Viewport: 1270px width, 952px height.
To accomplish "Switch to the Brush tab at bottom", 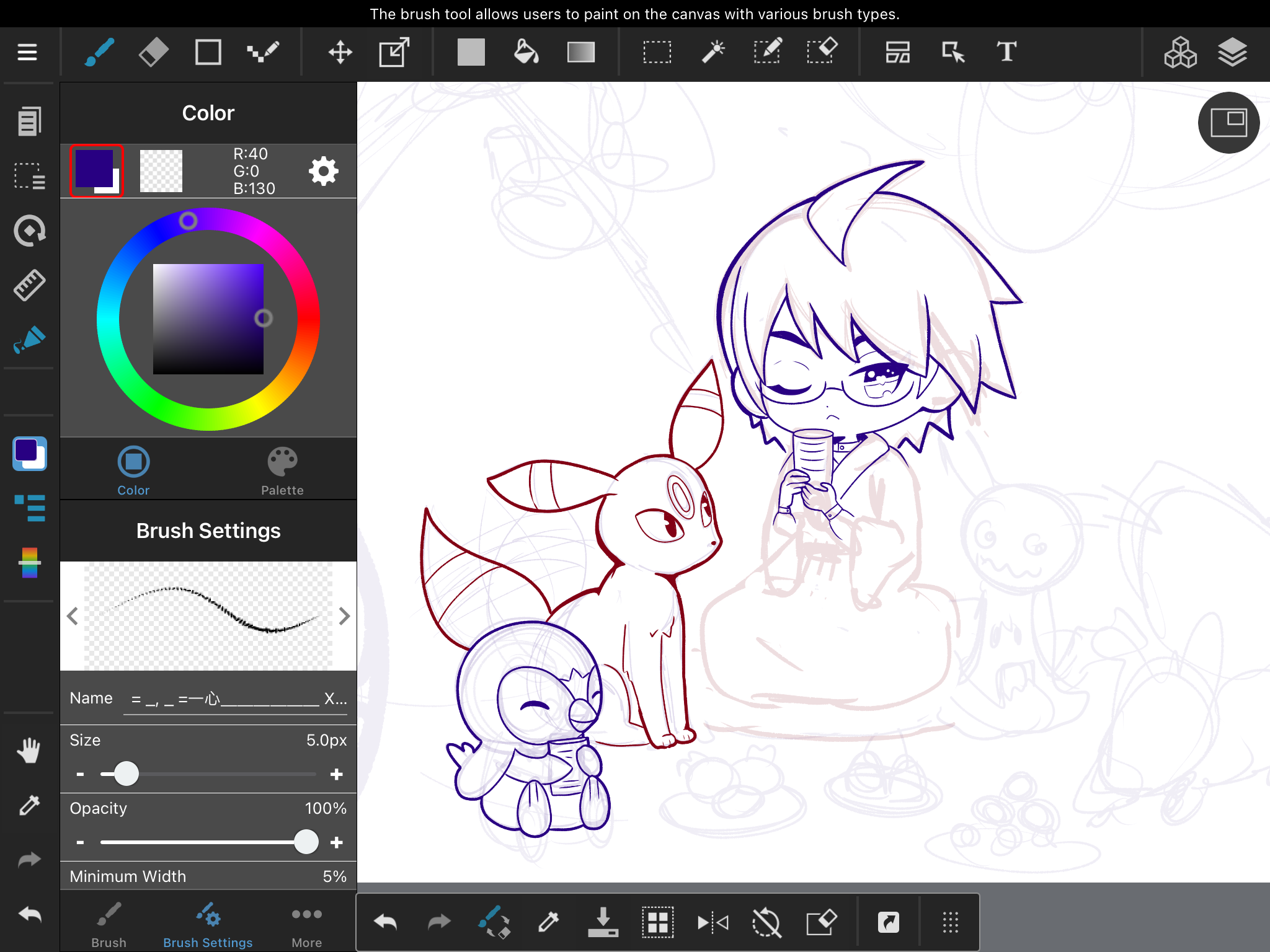I will pos(109,925).
